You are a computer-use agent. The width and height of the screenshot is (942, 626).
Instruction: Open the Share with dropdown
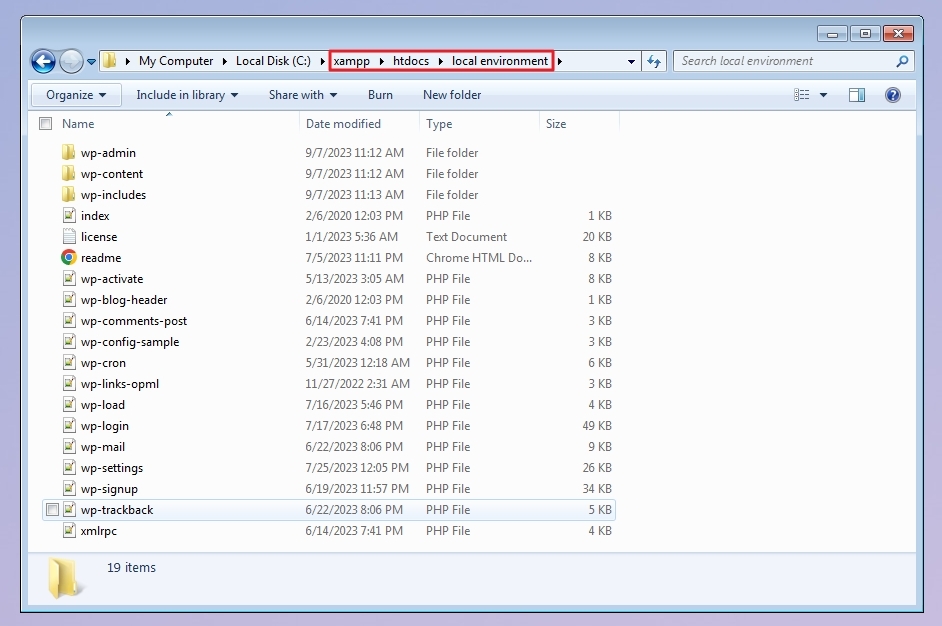click(x=303, y=95)
